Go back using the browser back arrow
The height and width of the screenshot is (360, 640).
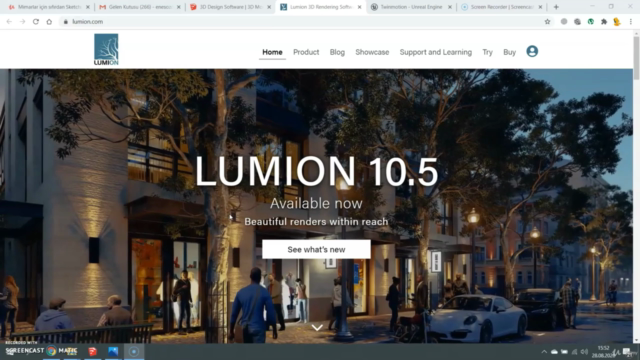pos(9,22)
